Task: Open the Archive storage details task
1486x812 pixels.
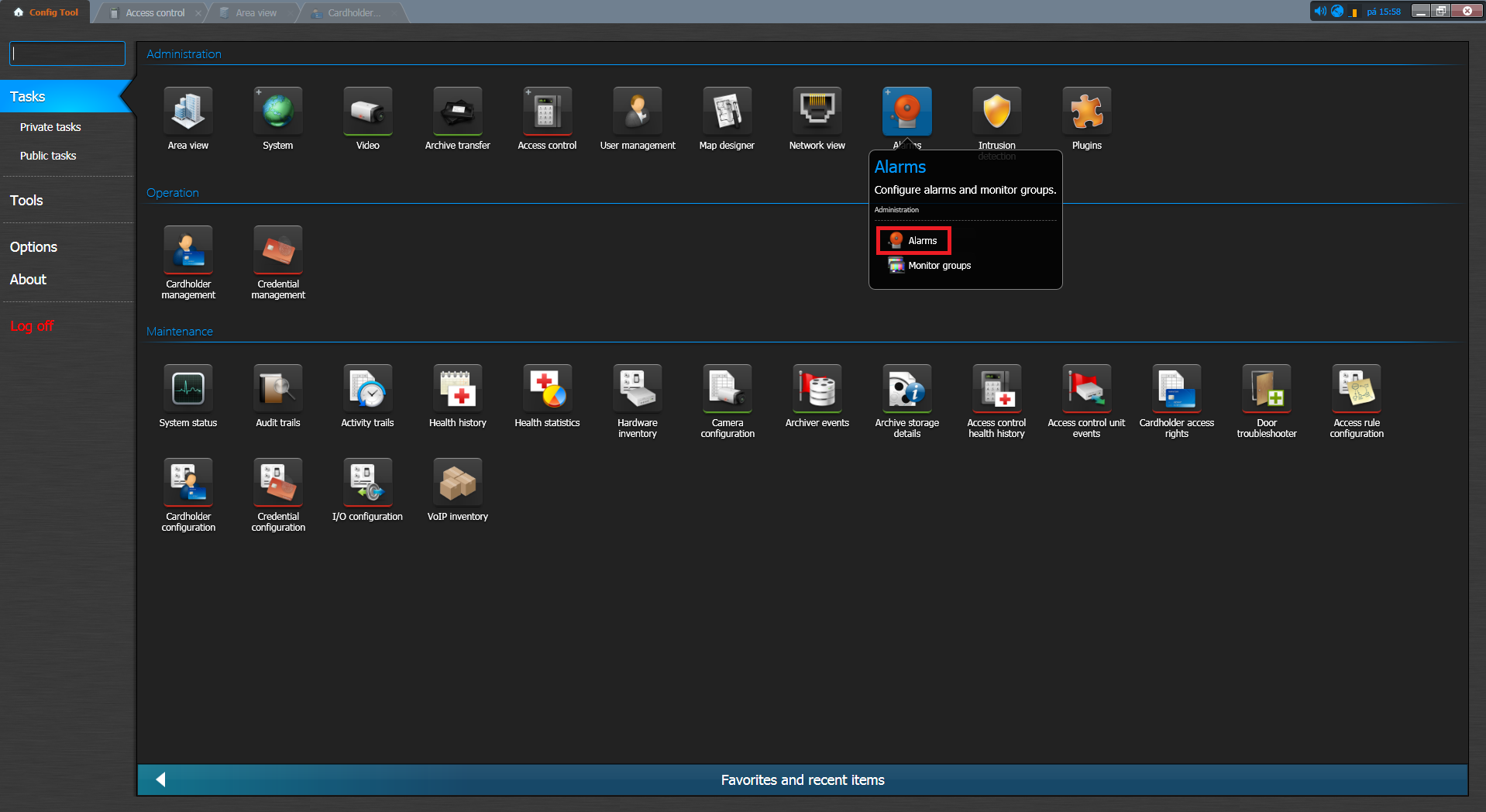Action: (x=906, y=390)
